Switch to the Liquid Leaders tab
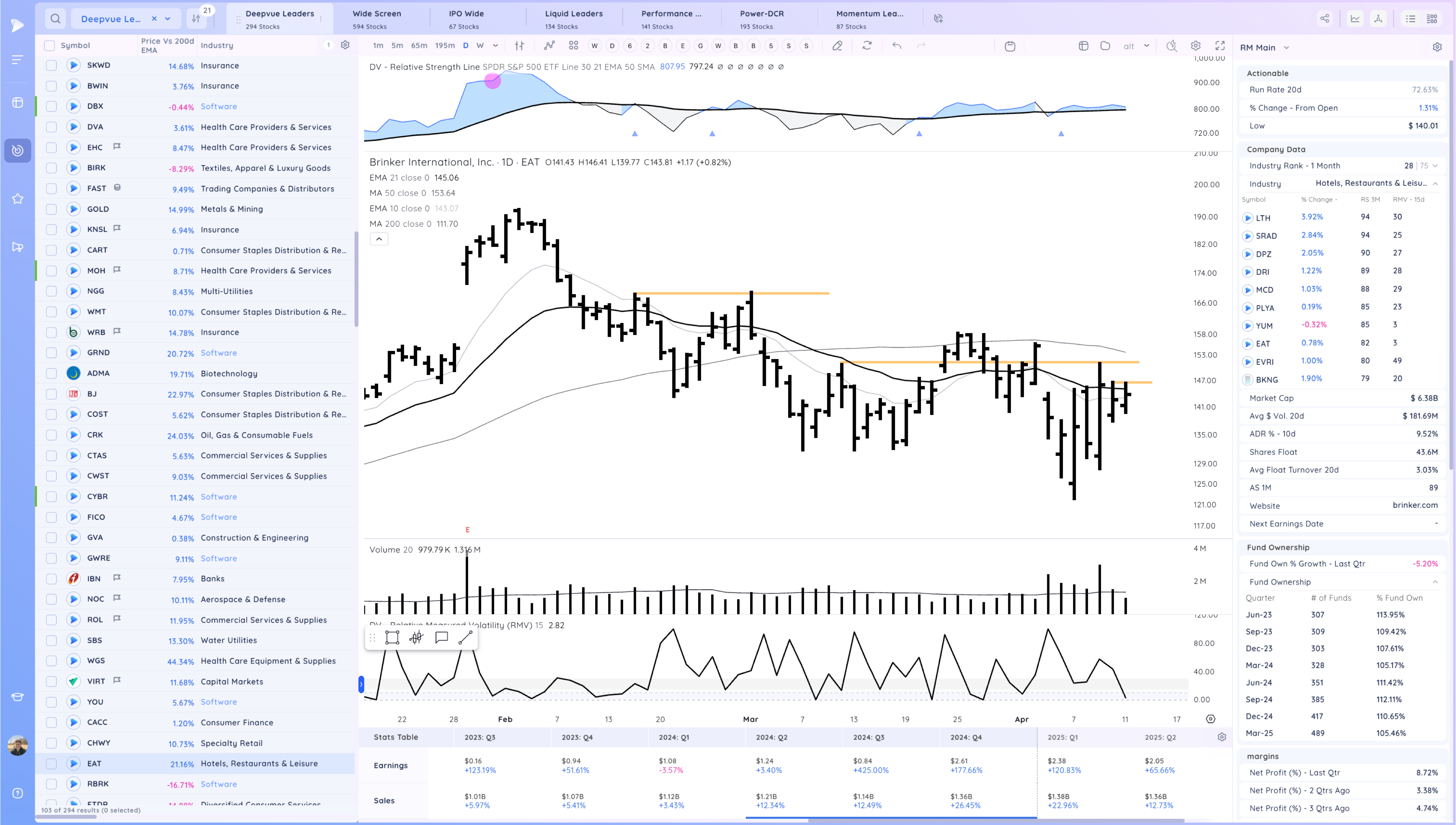Viewport: 1456px width, 825px height. click(x=573, y=19)
